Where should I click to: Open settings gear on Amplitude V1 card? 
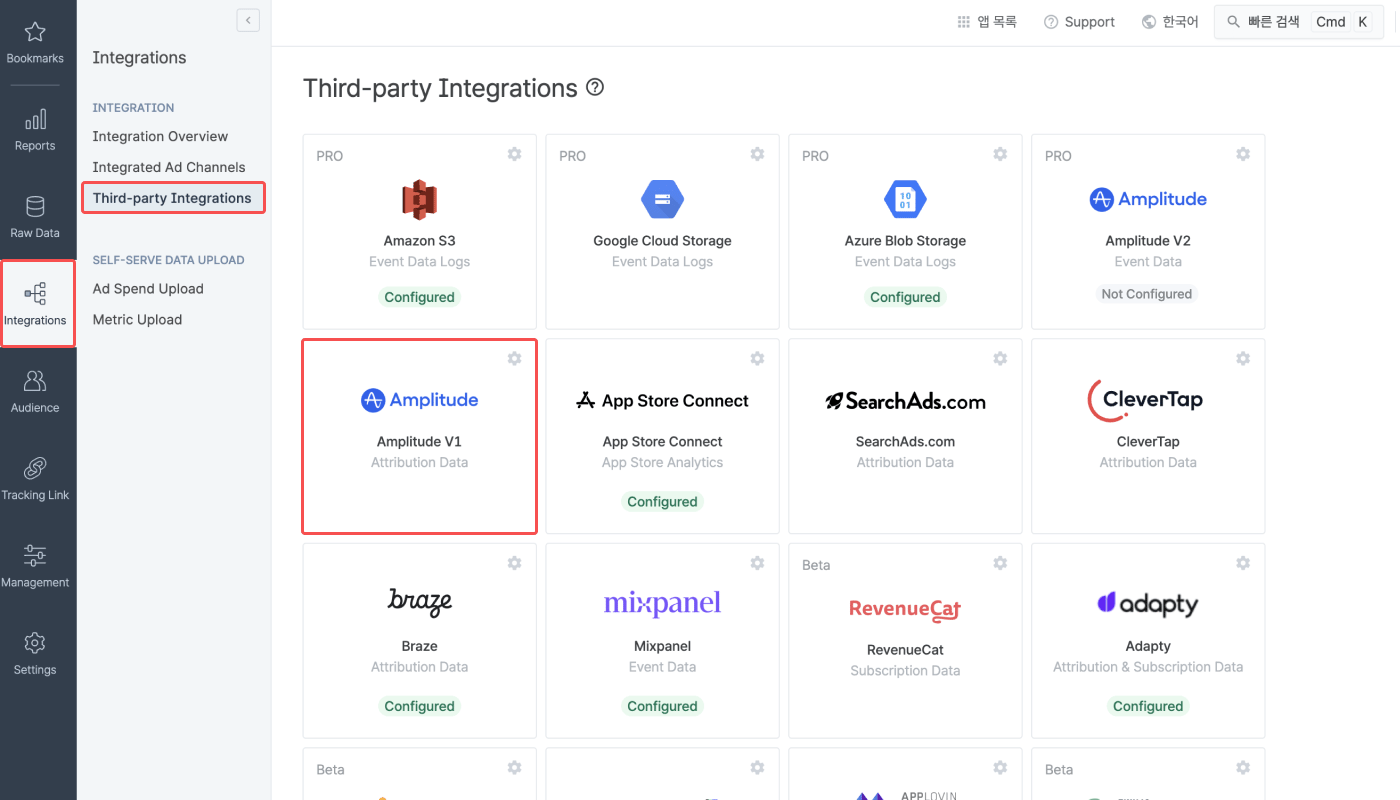(514, 358)
